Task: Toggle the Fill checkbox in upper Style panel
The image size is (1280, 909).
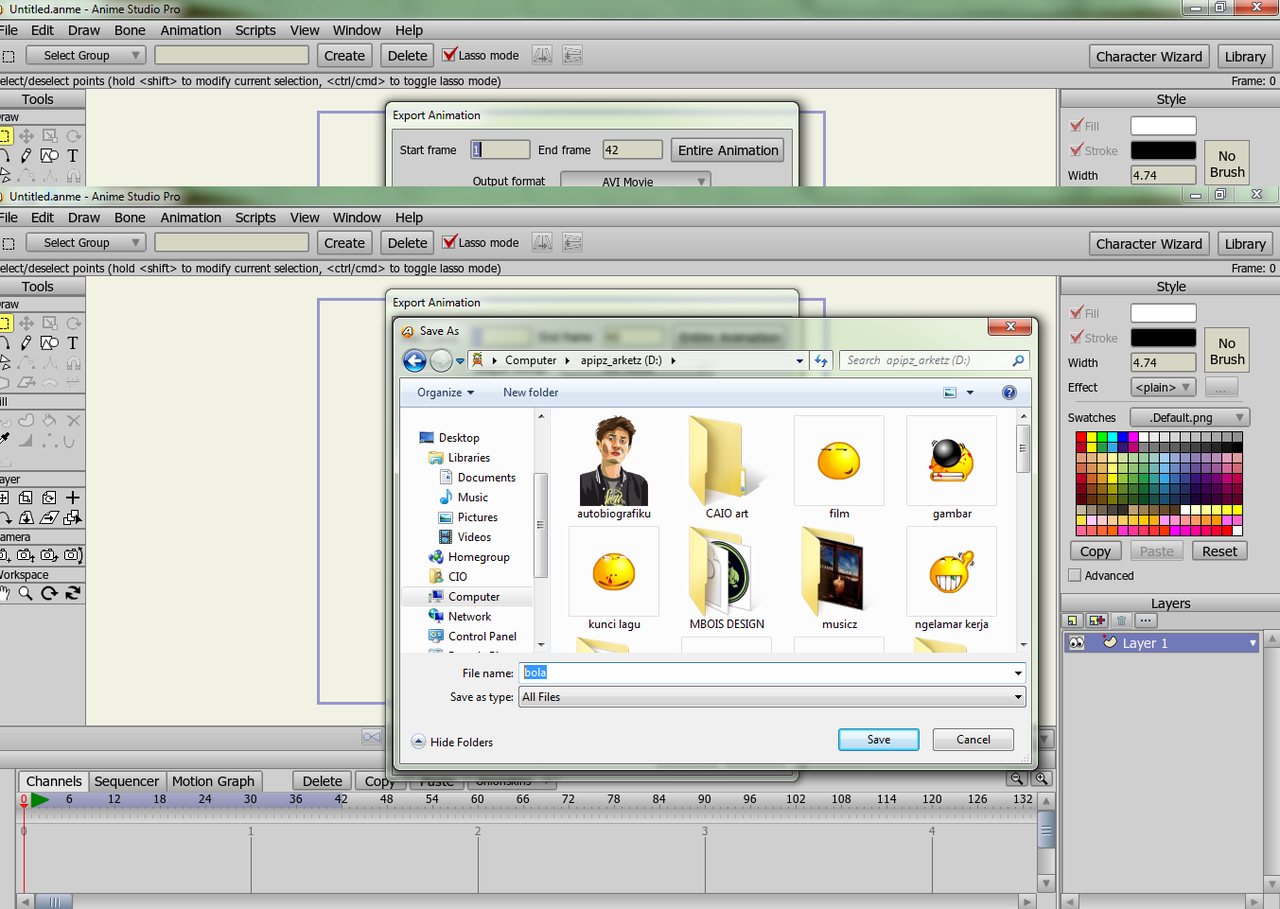Action: coord(1077,126)
